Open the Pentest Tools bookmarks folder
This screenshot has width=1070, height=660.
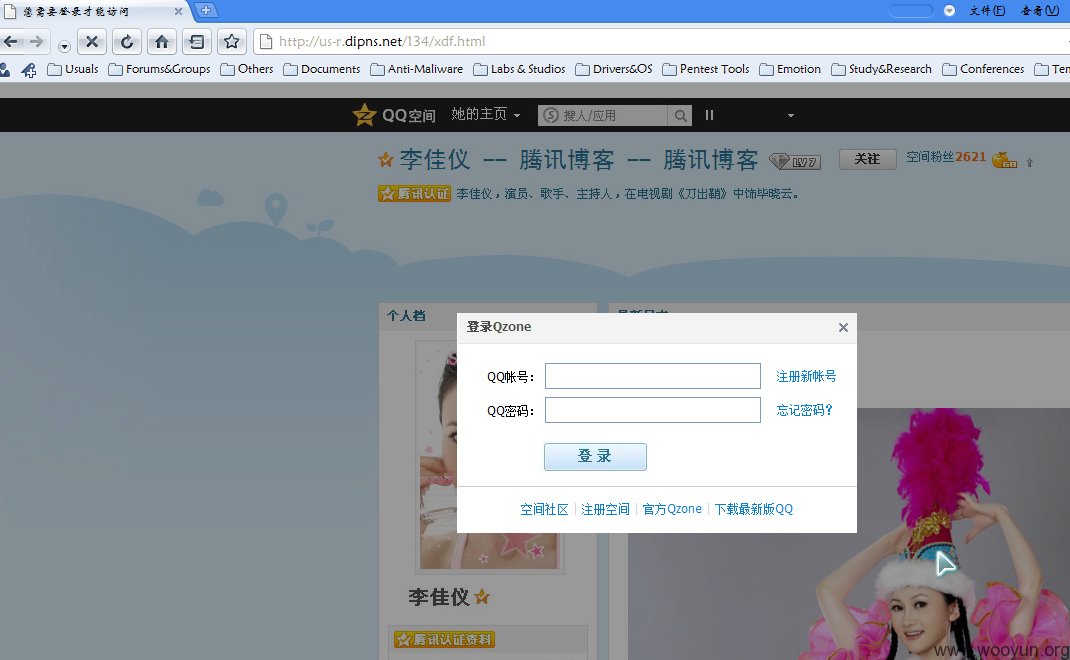(x=706, y=69)
